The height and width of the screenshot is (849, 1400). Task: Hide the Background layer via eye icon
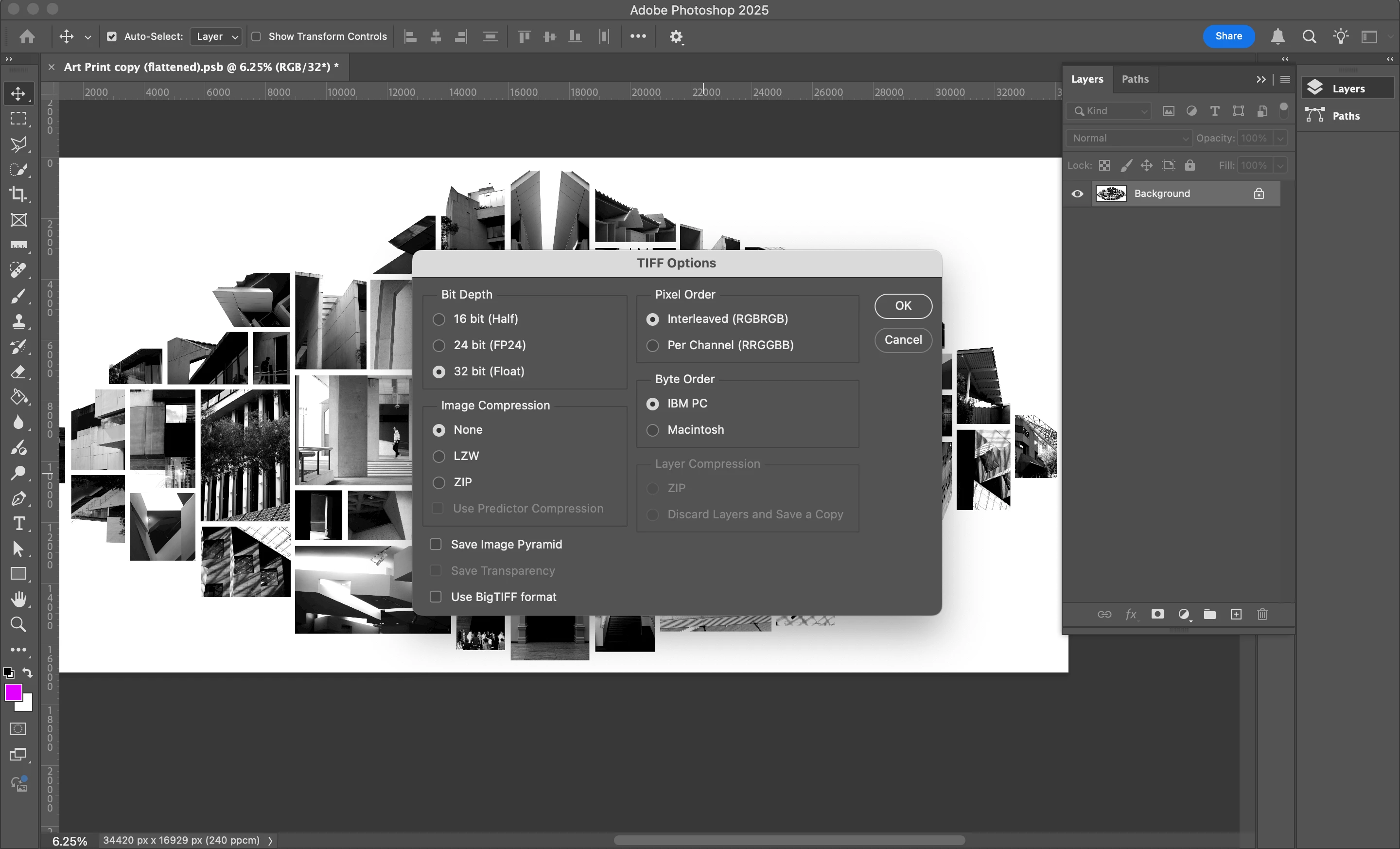[1077, 194]
